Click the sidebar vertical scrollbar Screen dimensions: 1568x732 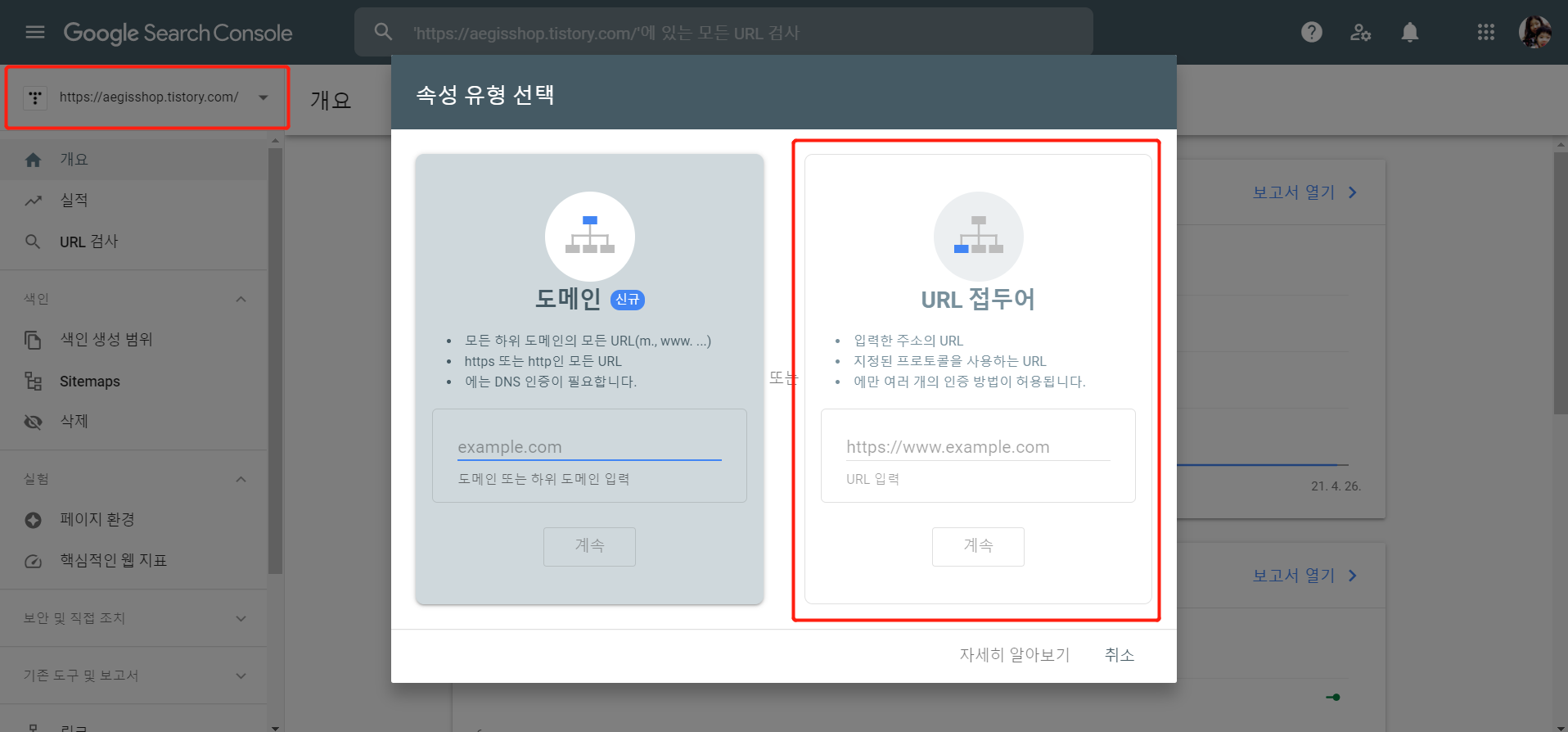coord(275,360)
